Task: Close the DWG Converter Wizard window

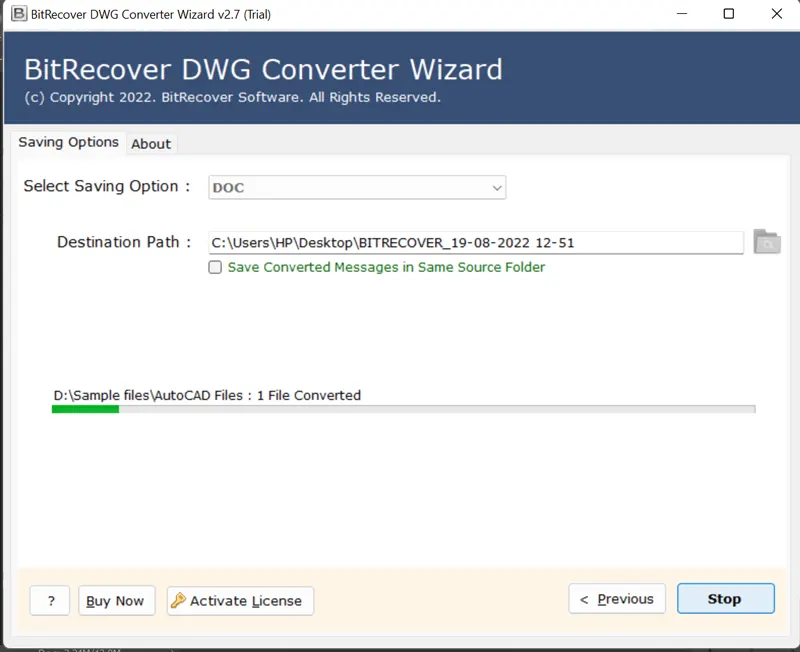Action: click(777, 14)
